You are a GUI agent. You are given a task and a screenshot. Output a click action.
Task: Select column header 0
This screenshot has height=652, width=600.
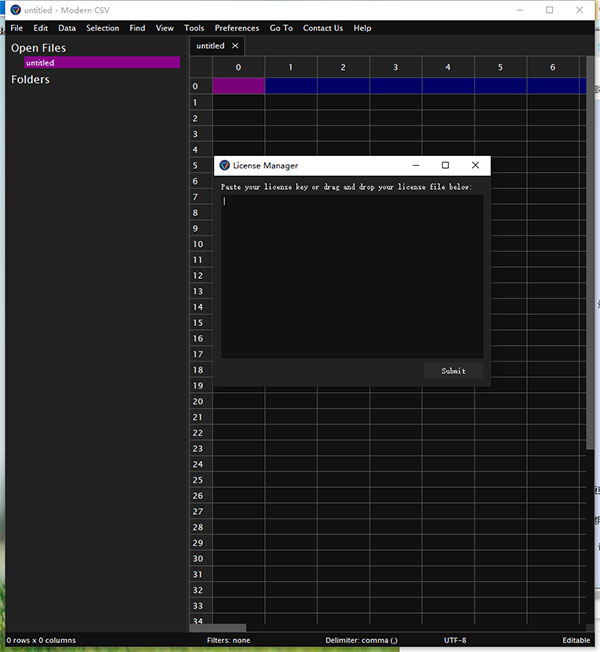tap(239, 67)
